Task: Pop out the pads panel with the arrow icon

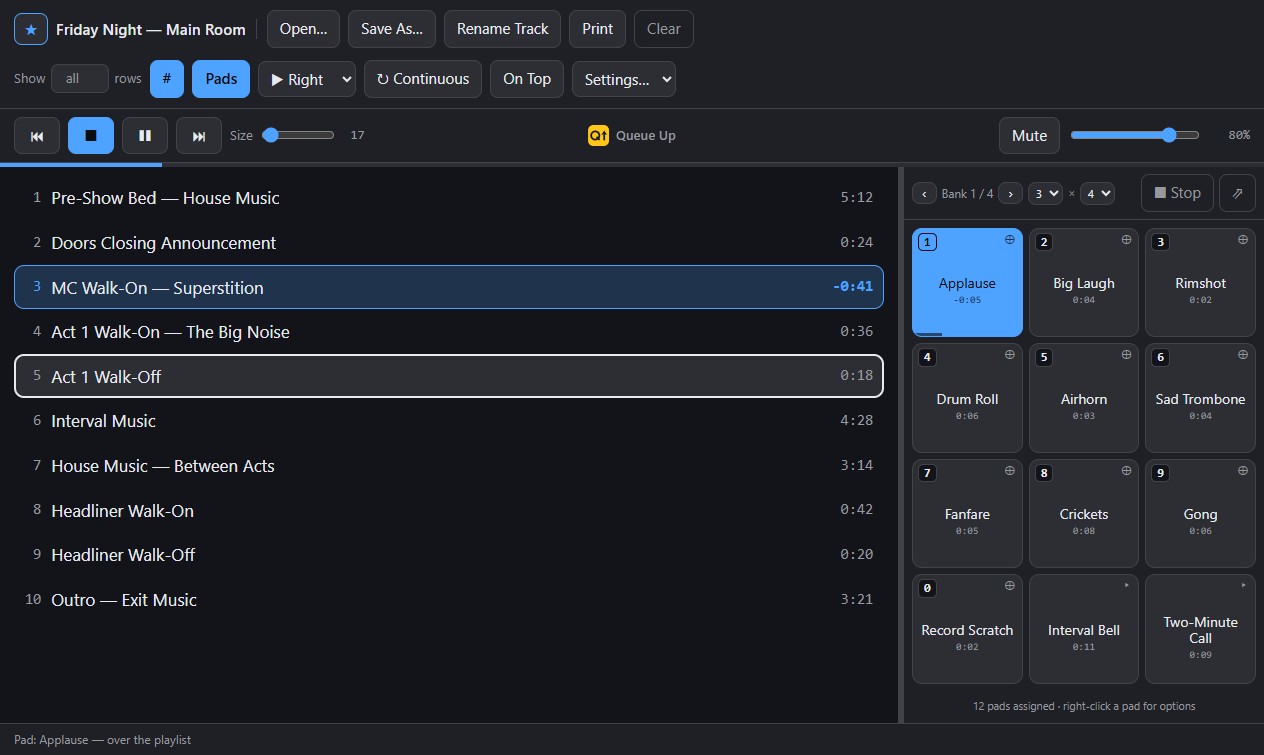Action: [x=1237, y=193]
